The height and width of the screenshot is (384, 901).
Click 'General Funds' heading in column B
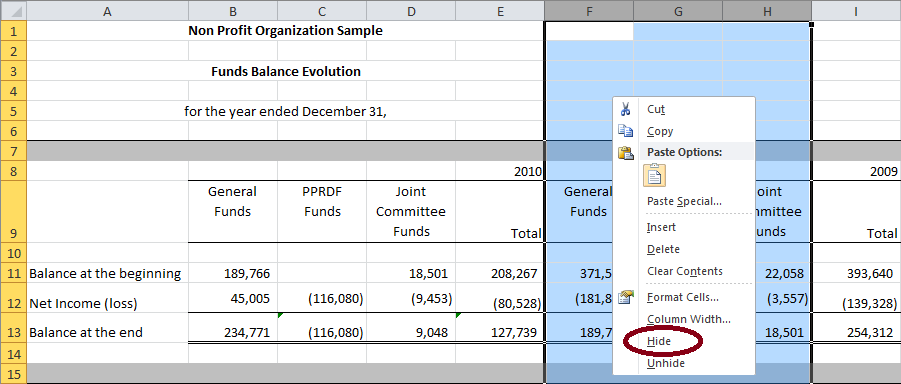[233, 201]
